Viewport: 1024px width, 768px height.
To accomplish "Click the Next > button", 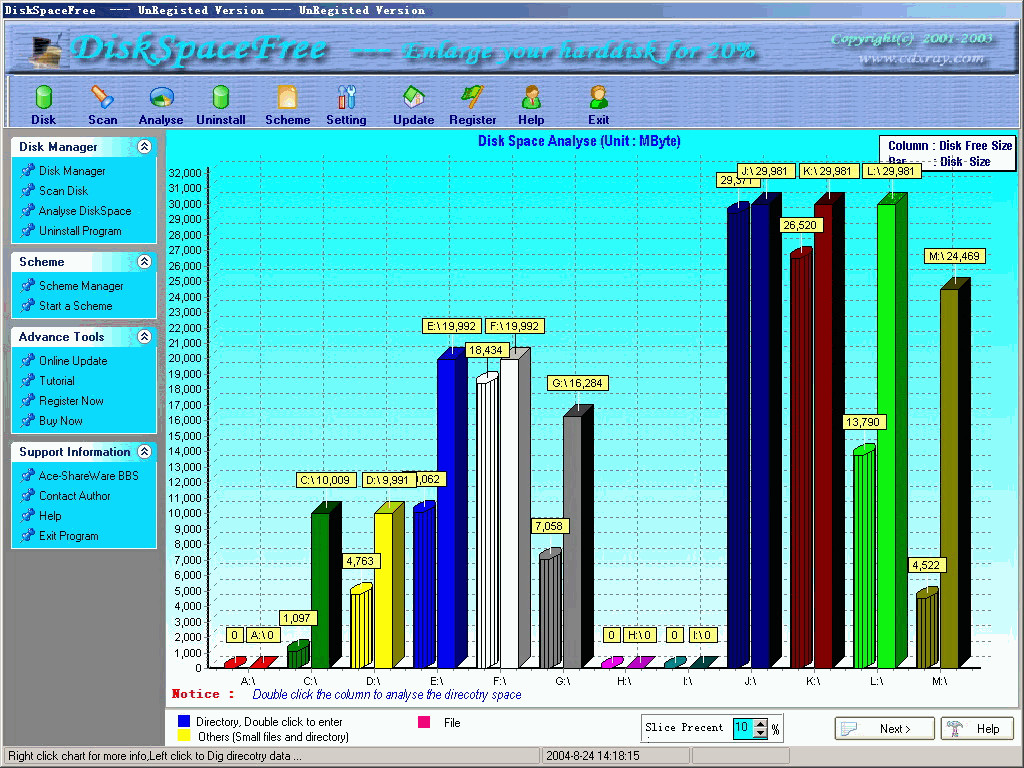I will (884, 728).
